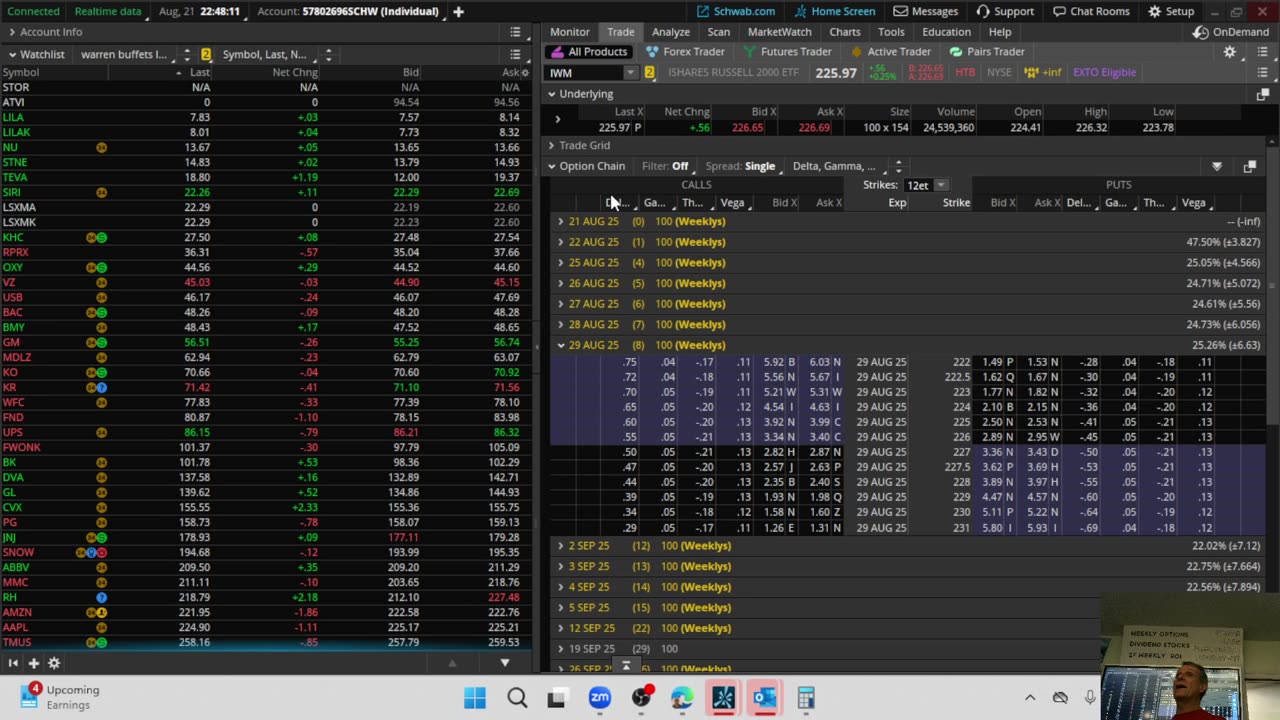
Task: Open Forex Trader
Action: (x=685, y=52)
